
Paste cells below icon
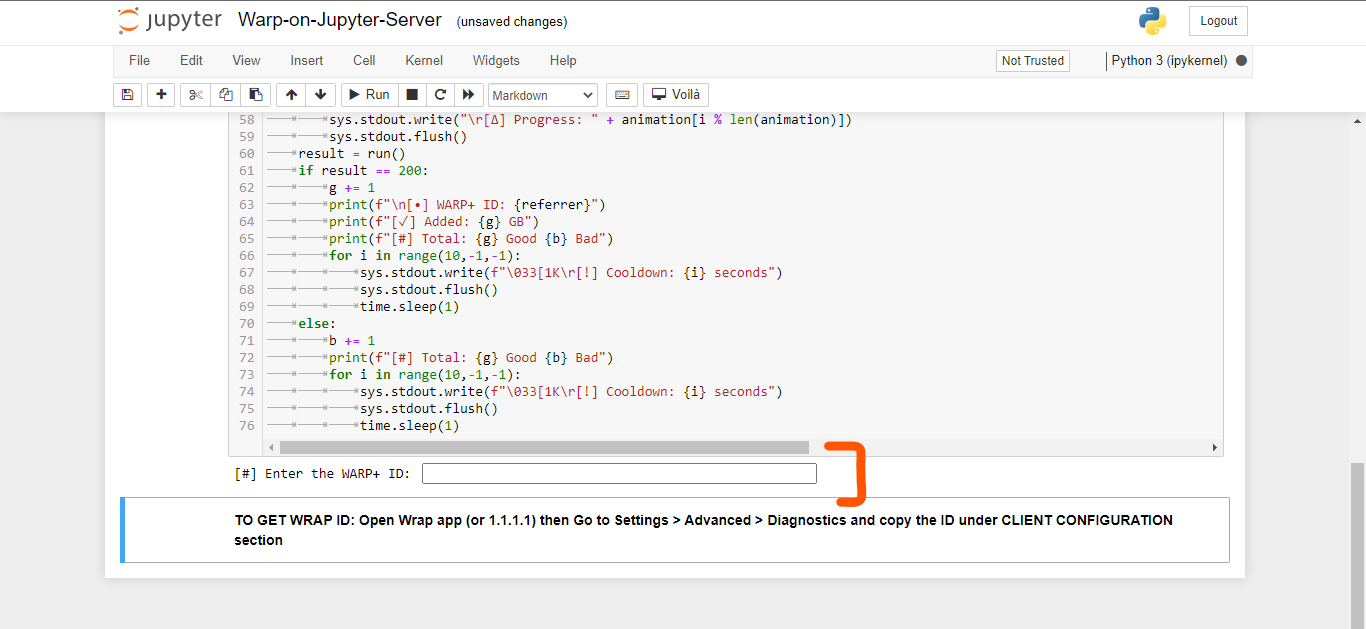[x=256, y=95]
